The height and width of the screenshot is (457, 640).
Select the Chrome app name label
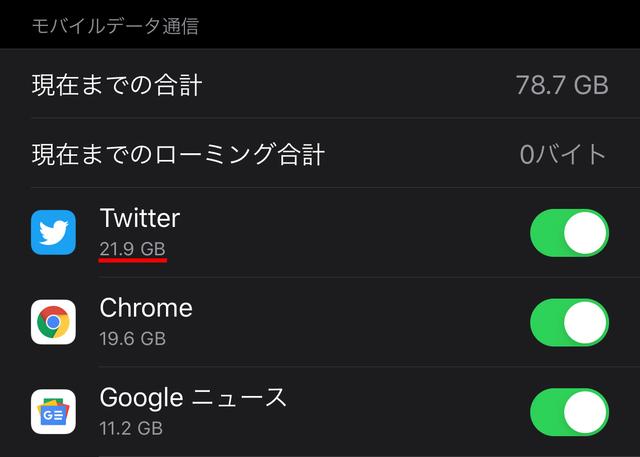[x=146, y=308]
